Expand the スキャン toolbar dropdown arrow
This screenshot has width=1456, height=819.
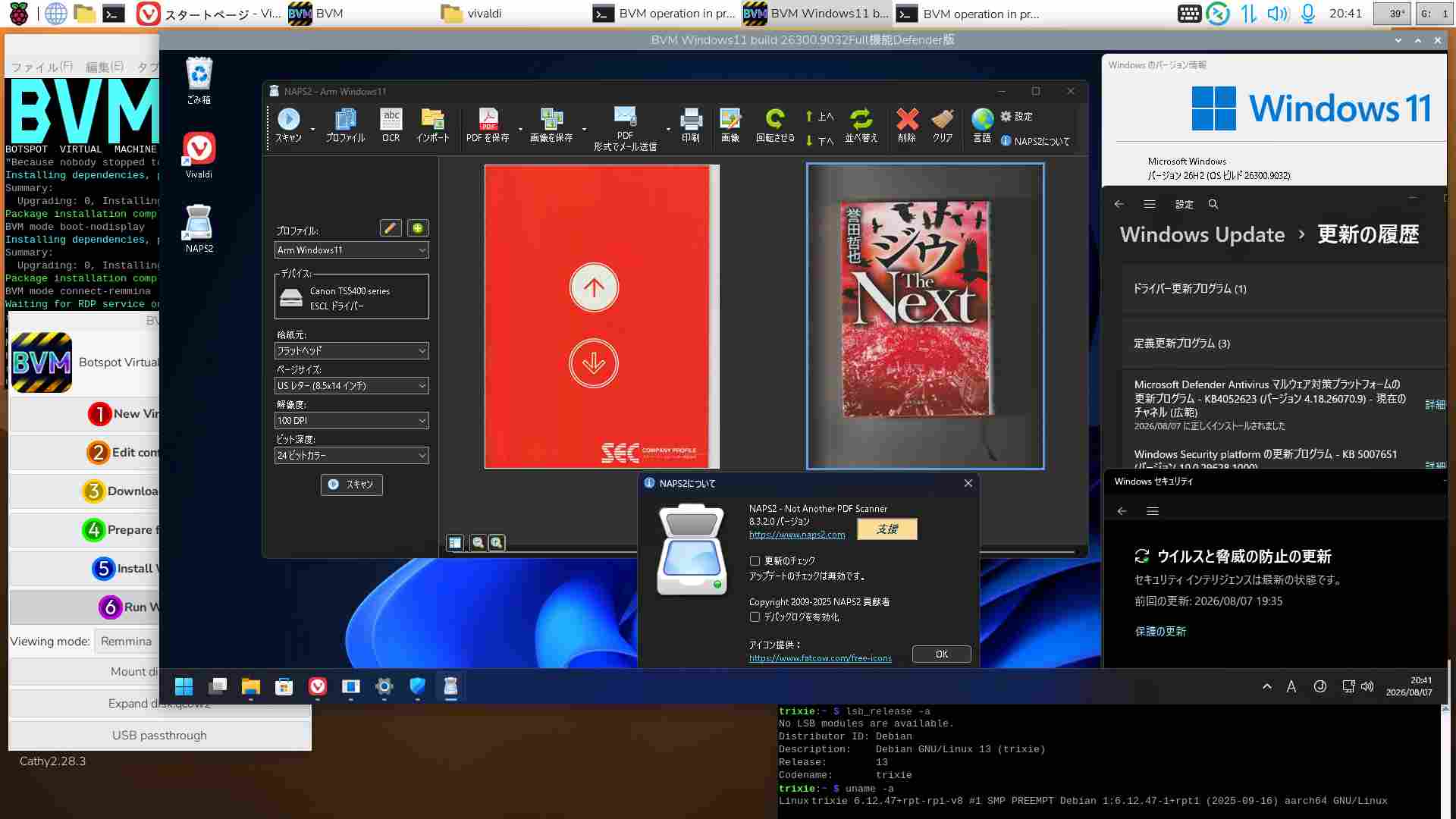click(x=312, y=130)
